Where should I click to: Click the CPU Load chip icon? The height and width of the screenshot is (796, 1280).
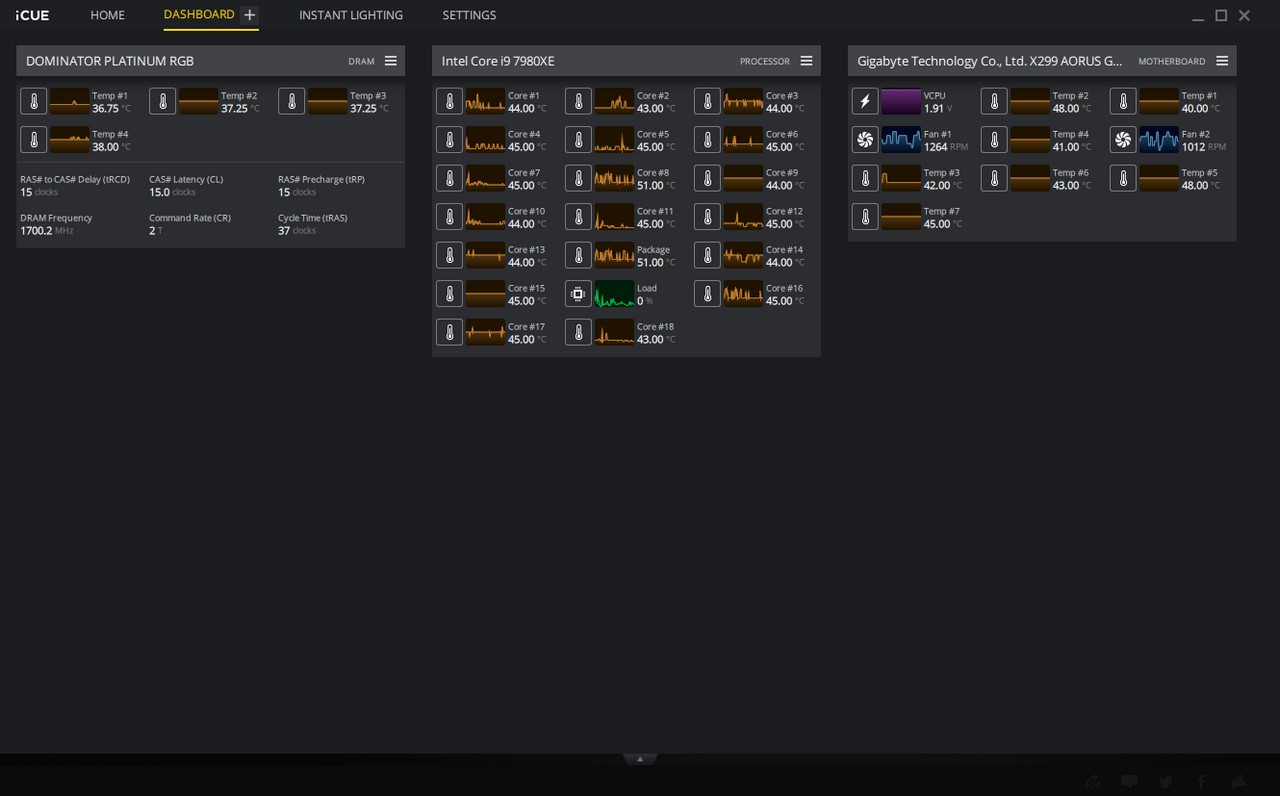tap(578, 294)
